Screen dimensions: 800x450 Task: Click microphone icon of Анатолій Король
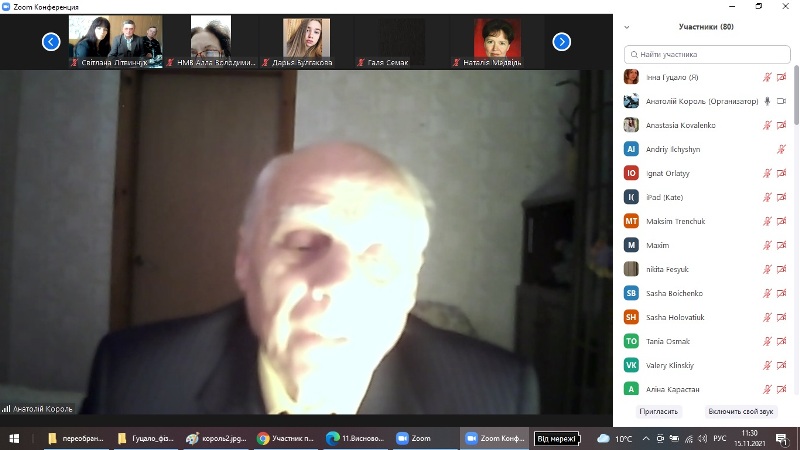(x=767, y=102)
